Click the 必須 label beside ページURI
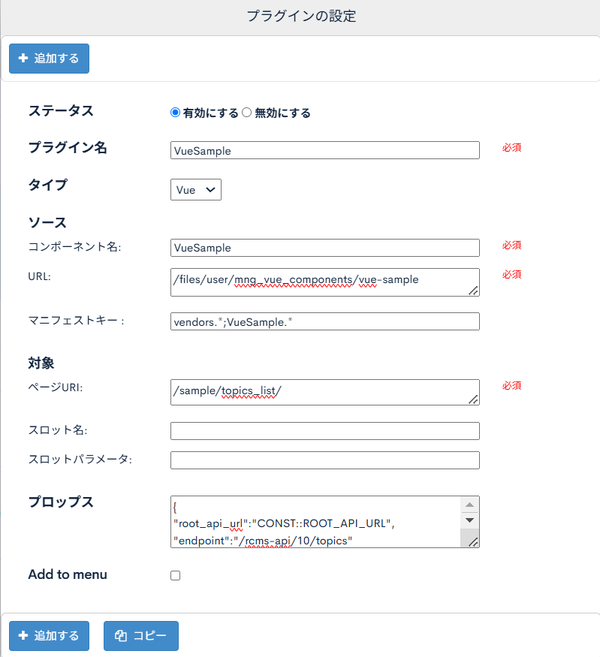This screenshot has width=600, height=657. (x=512, y=385)
